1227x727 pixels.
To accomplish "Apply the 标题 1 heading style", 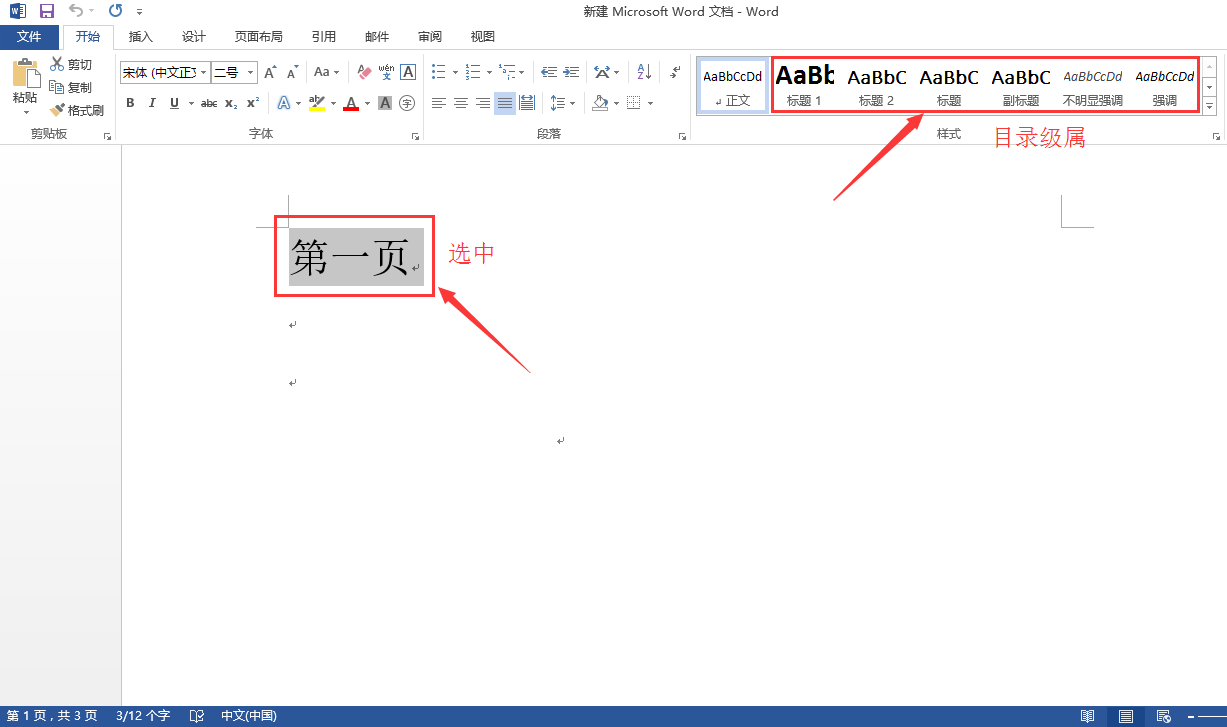I will pyautogui.click(x=804, y=85).
